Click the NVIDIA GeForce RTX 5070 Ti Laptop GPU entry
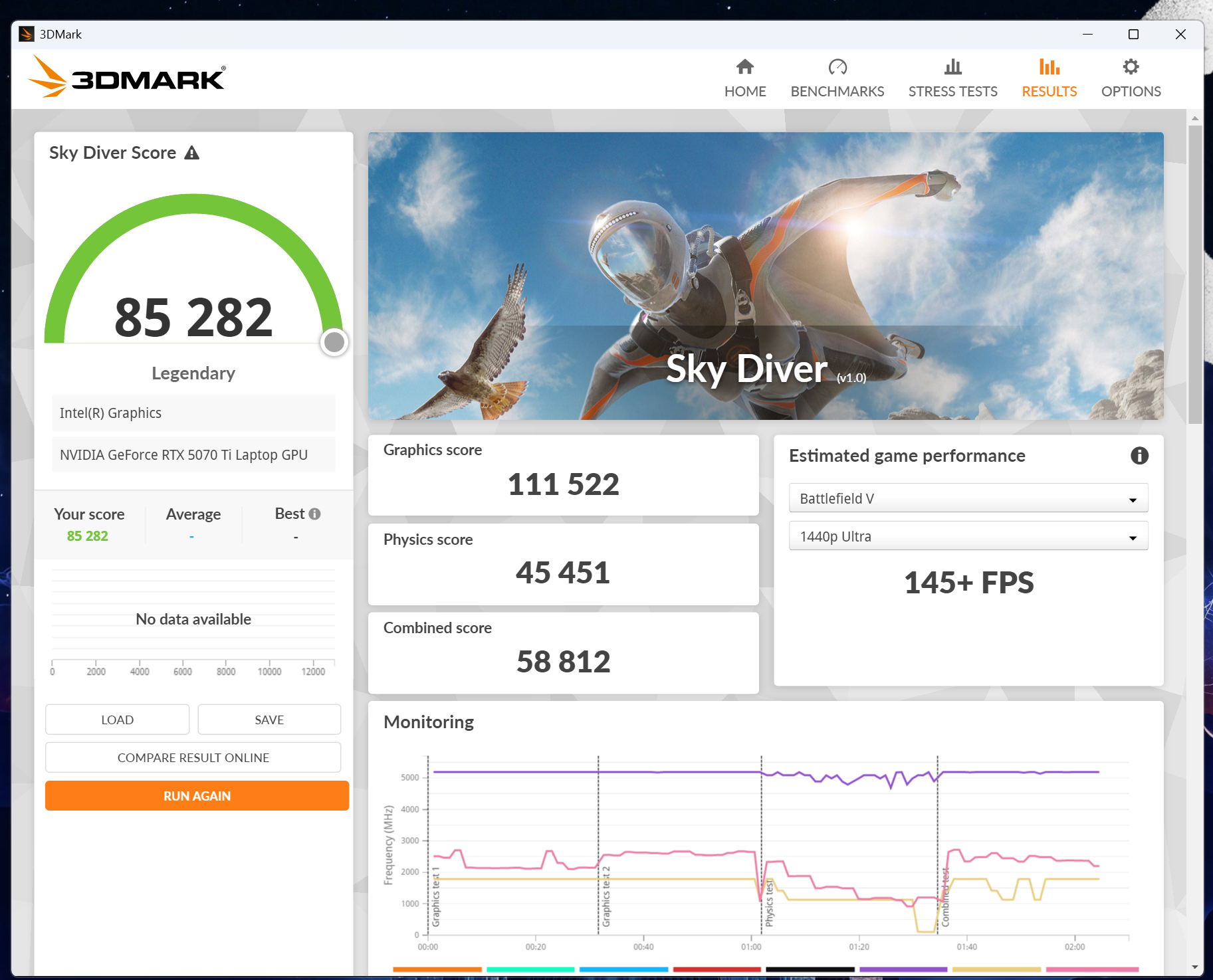Image resolution: width=1213 pixels, height=980 pixels. (193, 454)
